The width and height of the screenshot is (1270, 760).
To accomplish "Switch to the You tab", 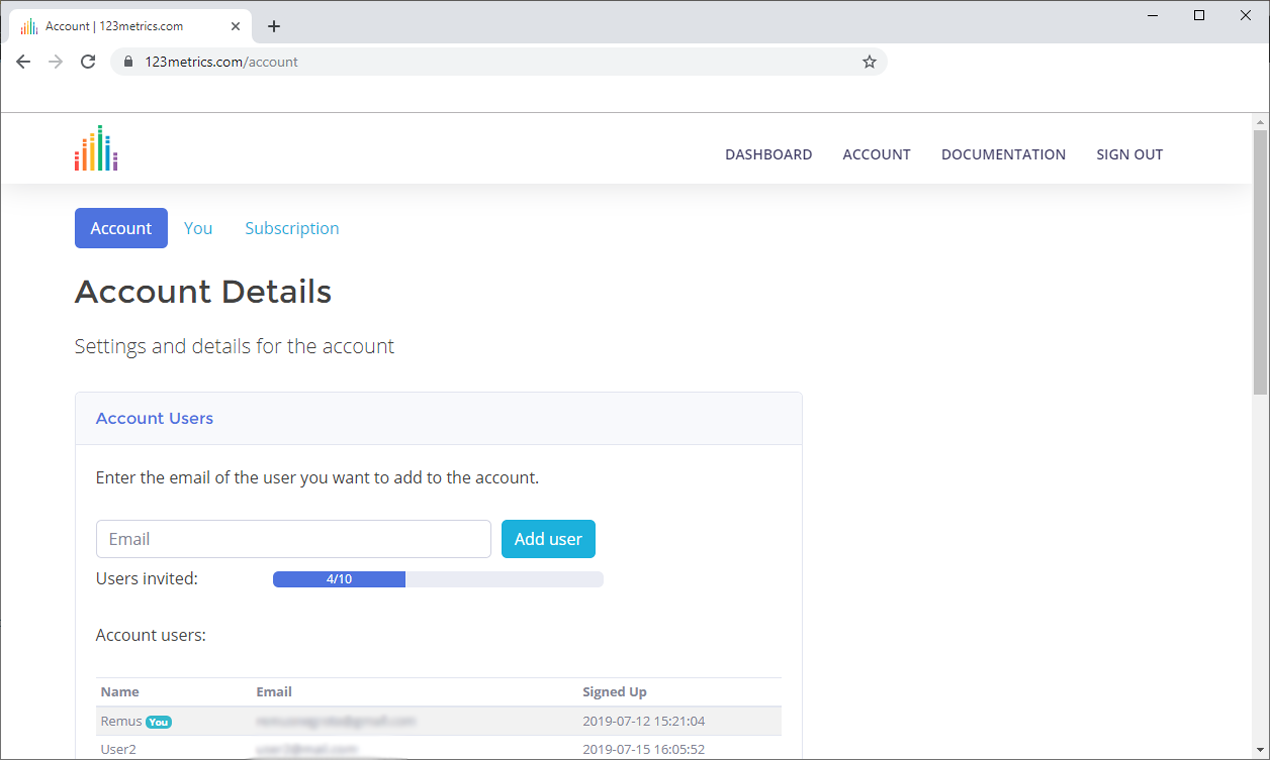I will coord(198,228).
